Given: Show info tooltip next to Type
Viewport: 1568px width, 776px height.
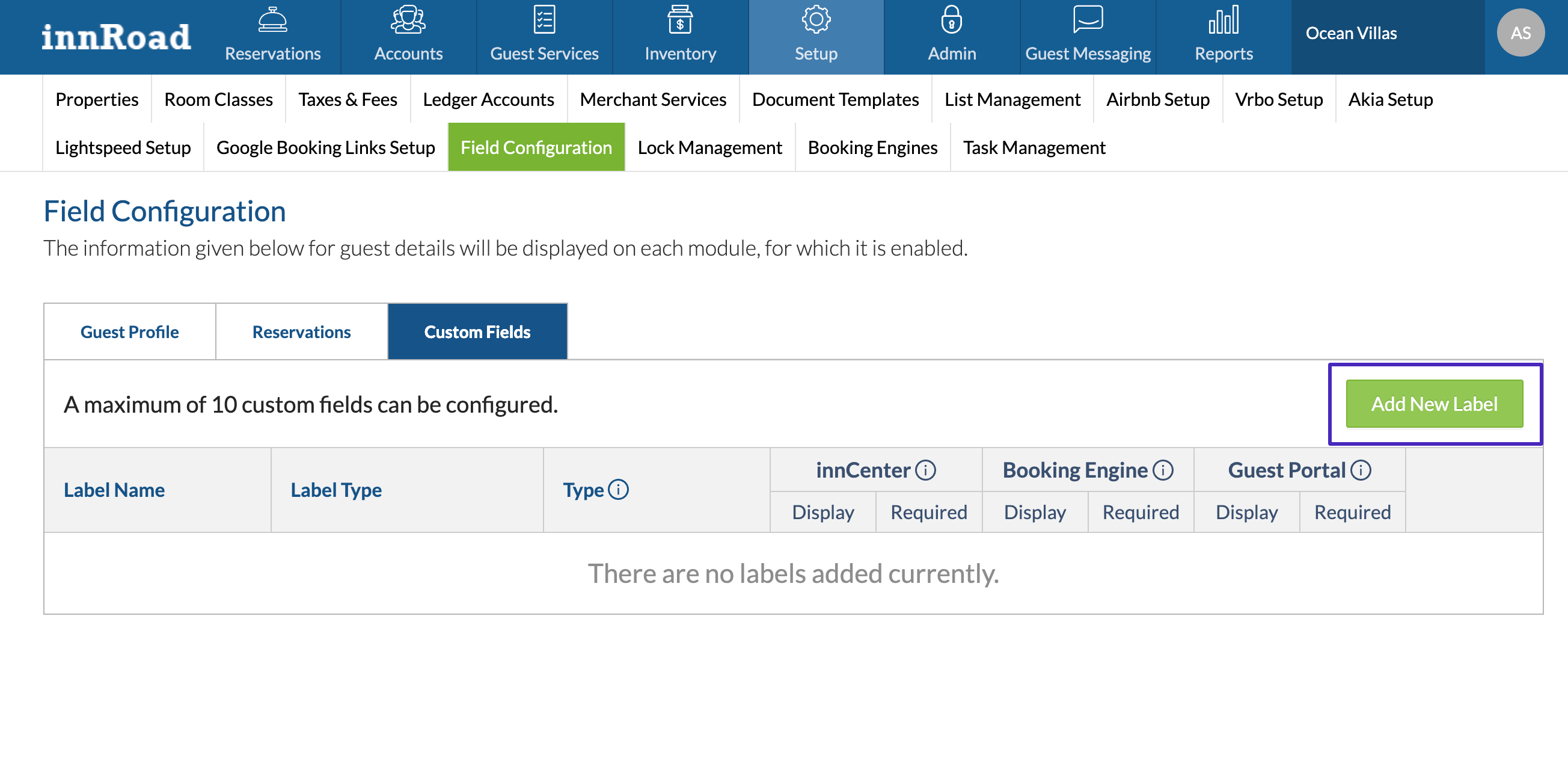Looking at the screenshot, I should (618, 490).
